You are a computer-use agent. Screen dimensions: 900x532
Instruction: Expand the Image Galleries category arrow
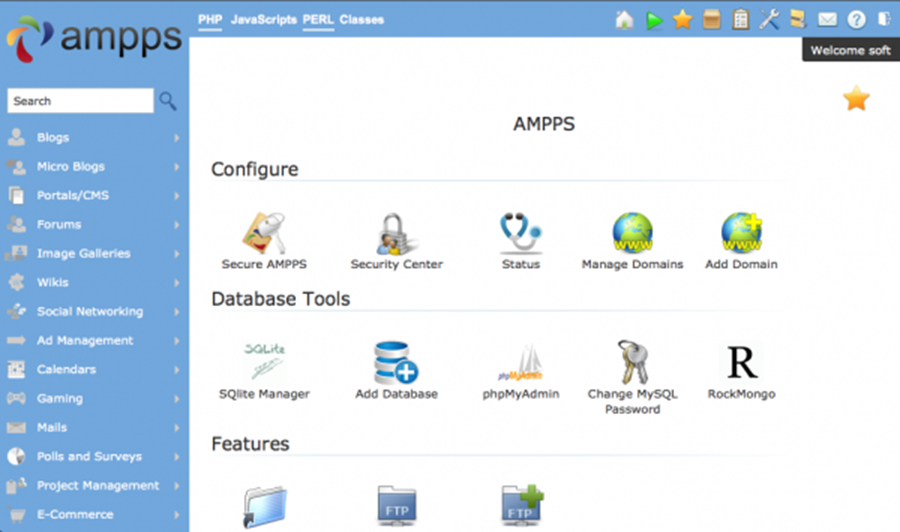coord(177,254)
